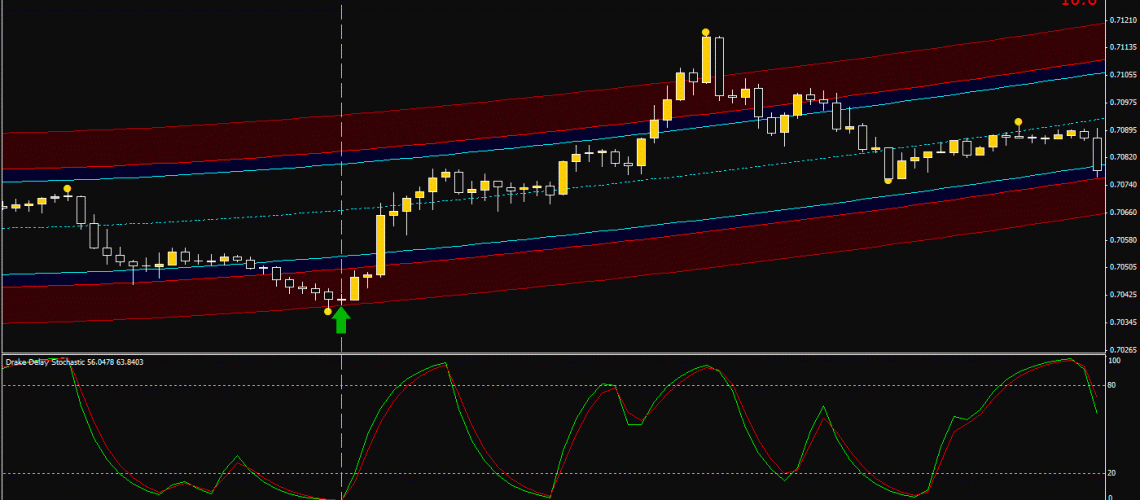Click the Drake Delay Stochastic indicator label
Screen dimensions: 1140x500
coord(74,361)
